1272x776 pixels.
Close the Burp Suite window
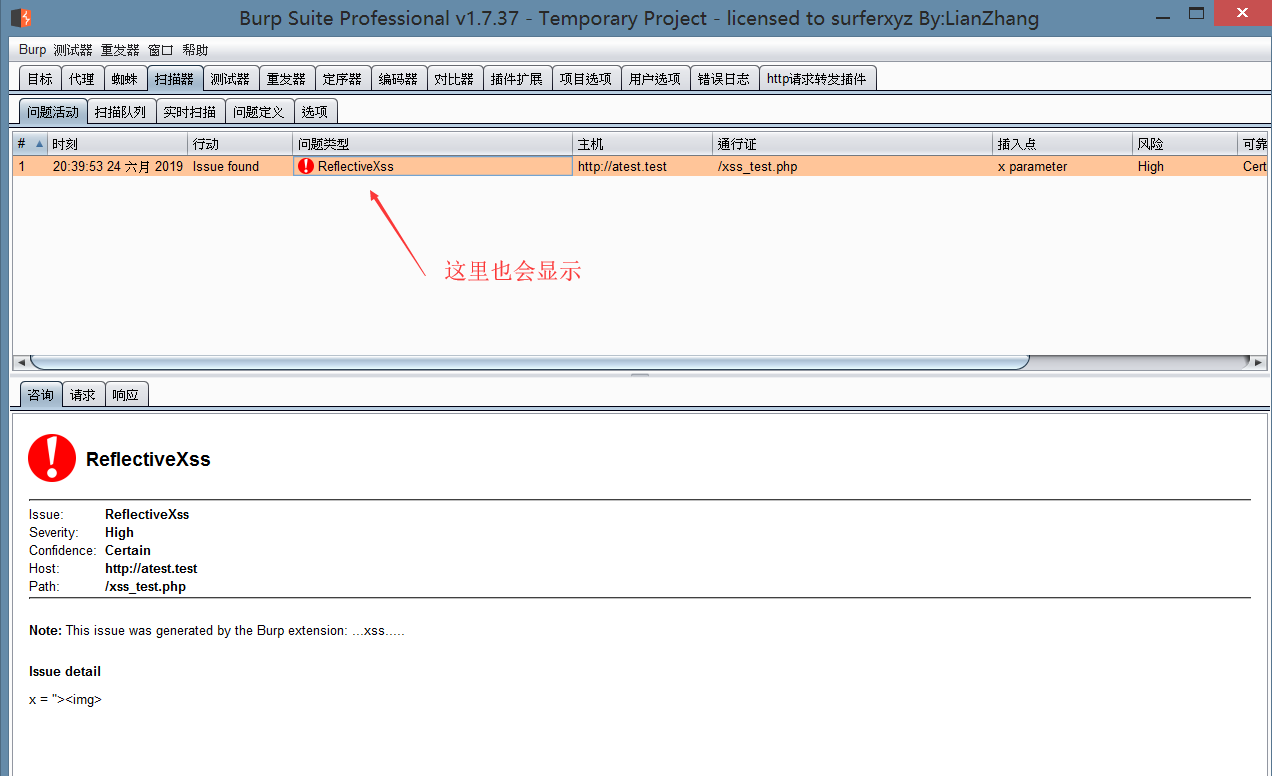click(x=1241, y=13)
